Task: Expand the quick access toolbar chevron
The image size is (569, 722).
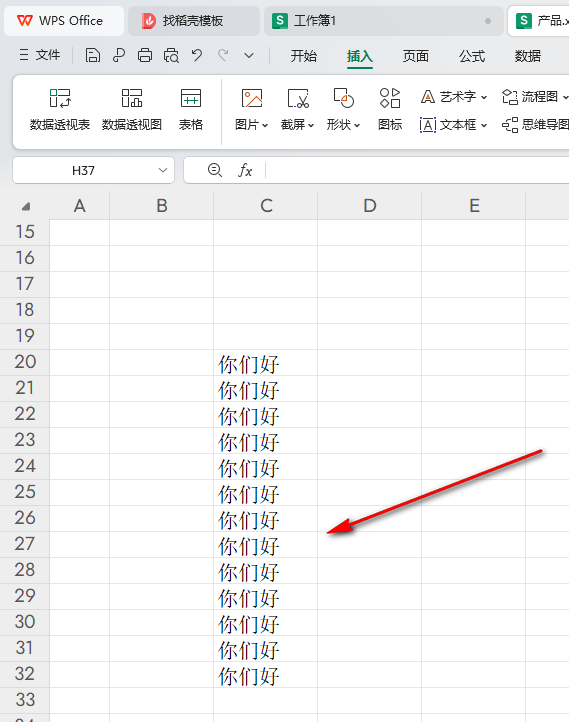Action: 249,56
